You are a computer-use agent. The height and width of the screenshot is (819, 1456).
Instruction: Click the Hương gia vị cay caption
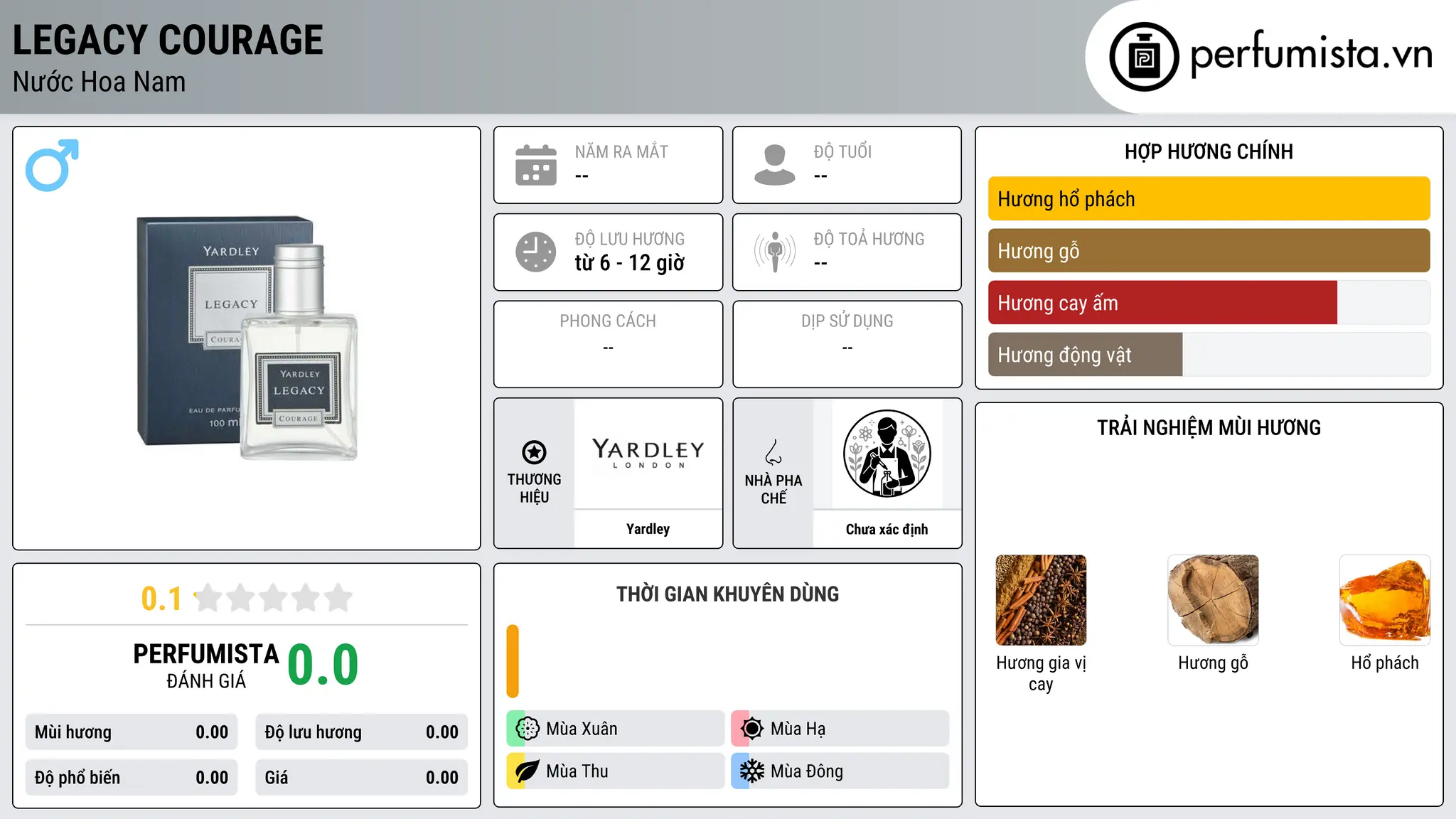[x=1041, y=673]
